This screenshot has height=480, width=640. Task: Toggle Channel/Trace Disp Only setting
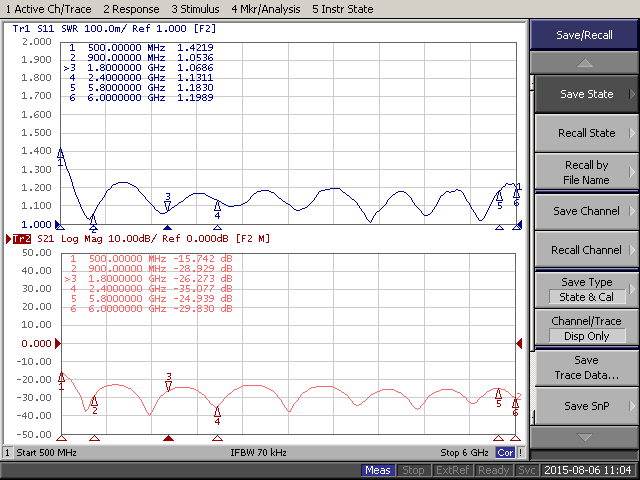587,329
